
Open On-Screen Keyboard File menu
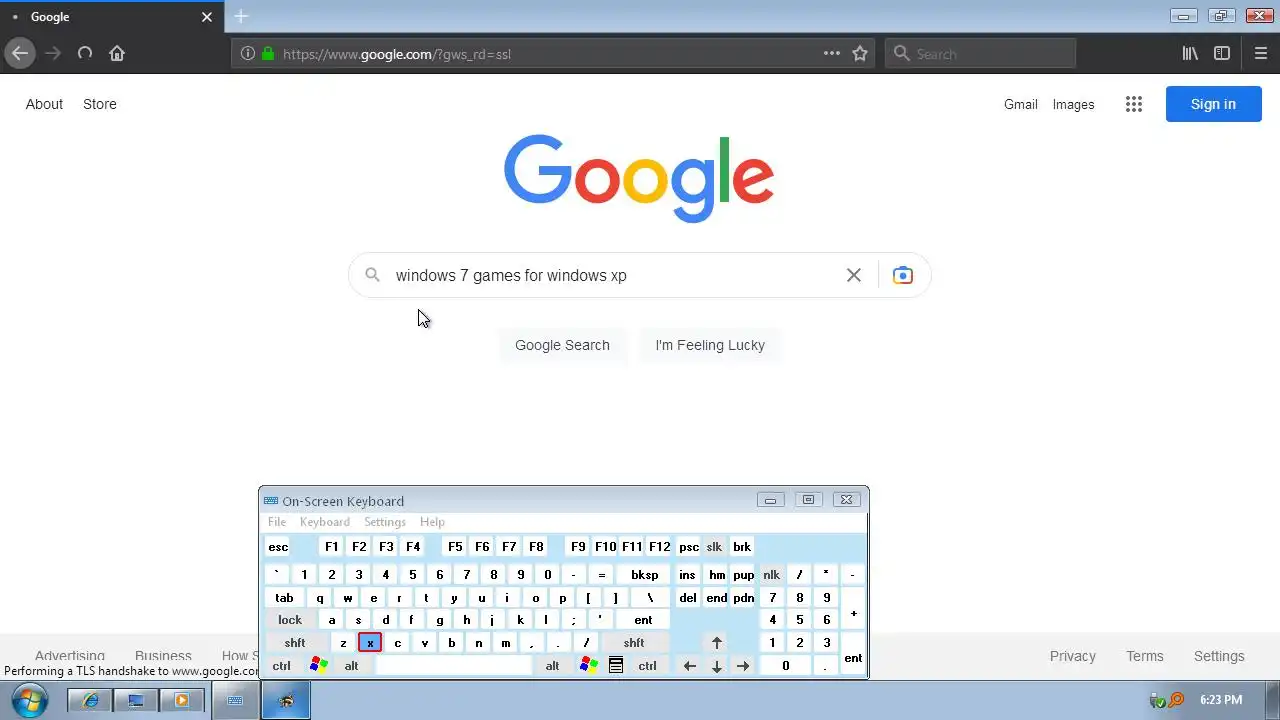click(x=277, y=522)
